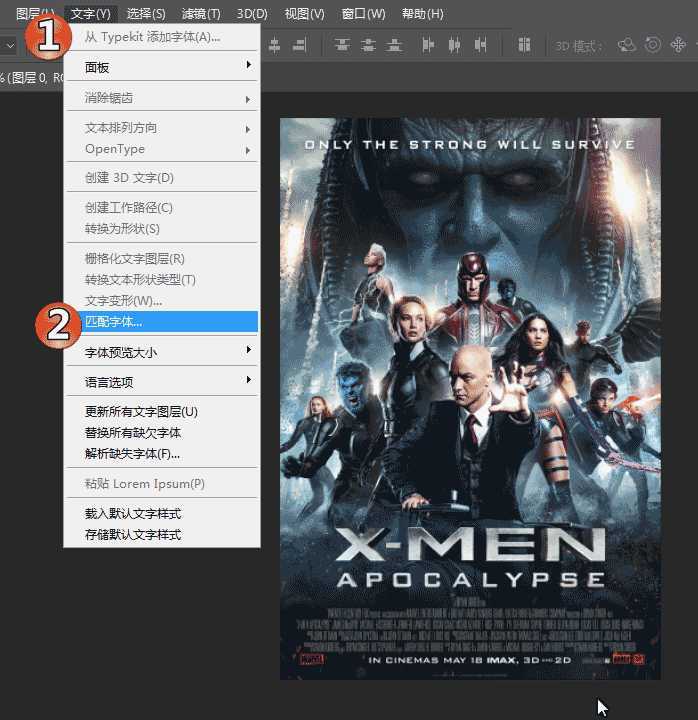Click Distribute vertical centers icon
The image size is (698, 720).
pos(369,45)
